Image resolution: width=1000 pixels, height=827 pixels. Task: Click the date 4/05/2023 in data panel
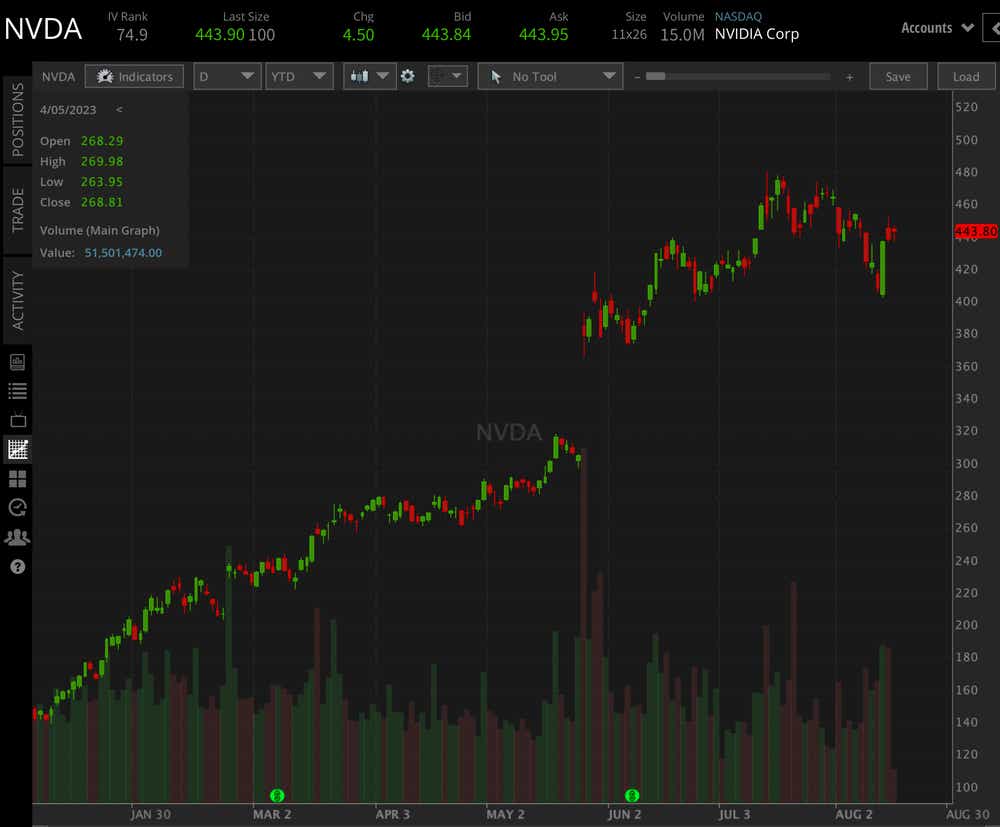tap(68, 110)
